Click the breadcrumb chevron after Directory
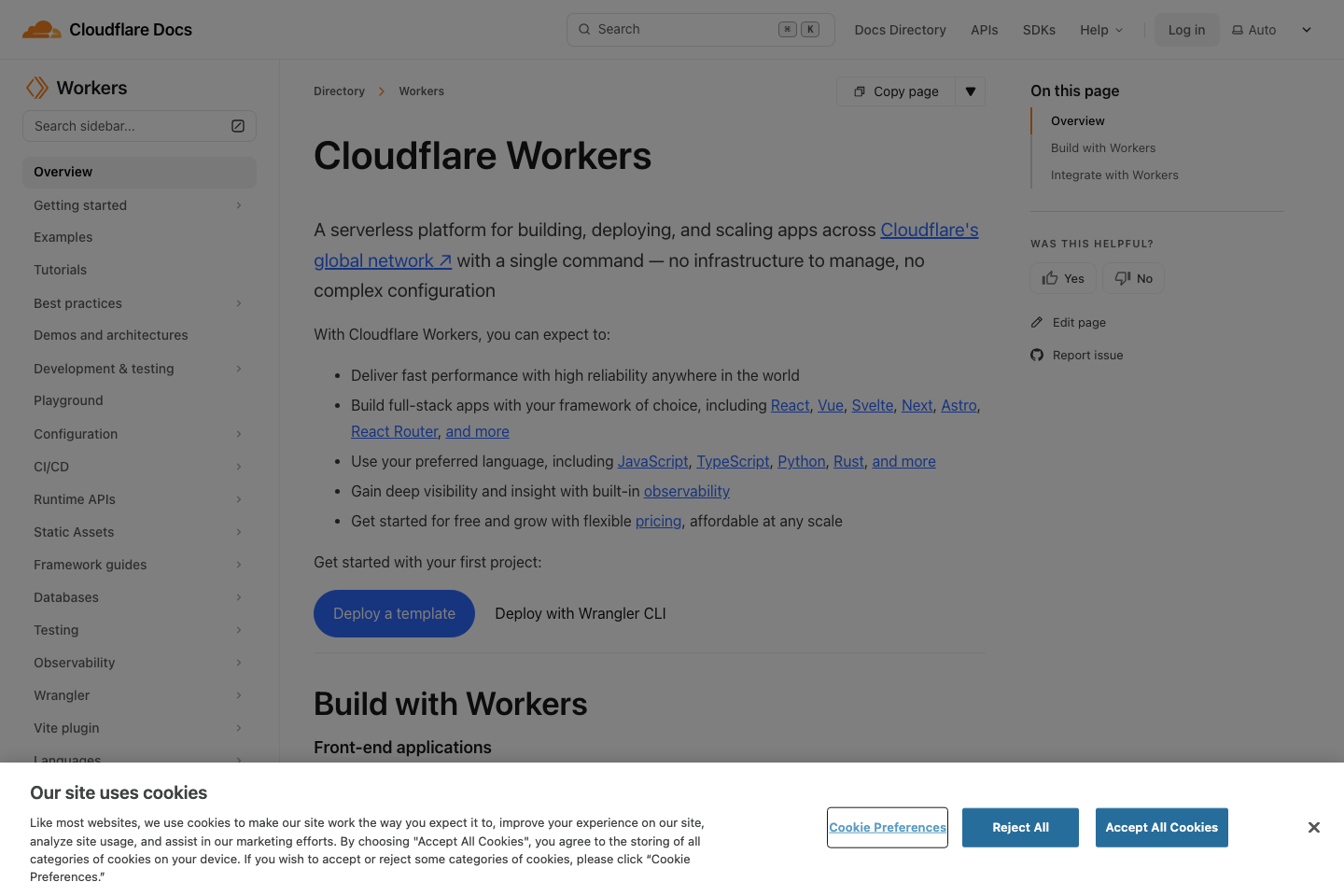Viewport: 1344px width, 896px height. pos(381,91)
